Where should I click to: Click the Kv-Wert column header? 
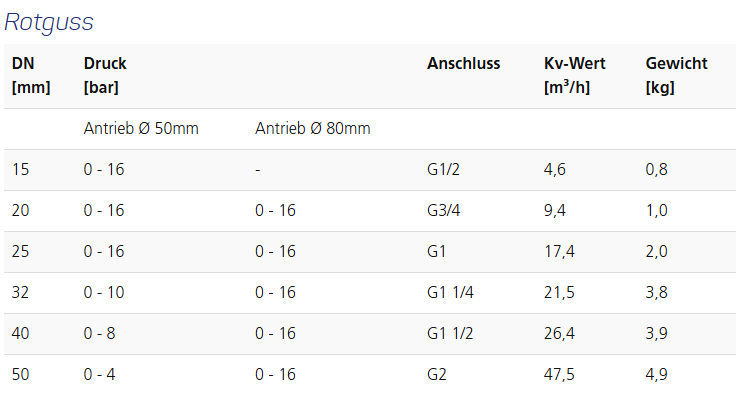[x=575, y=75]
